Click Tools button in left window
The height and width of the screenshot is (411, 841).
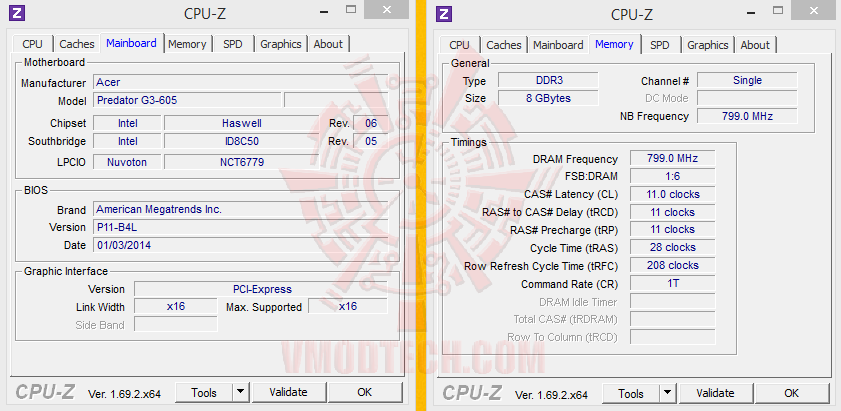[204, 393]
